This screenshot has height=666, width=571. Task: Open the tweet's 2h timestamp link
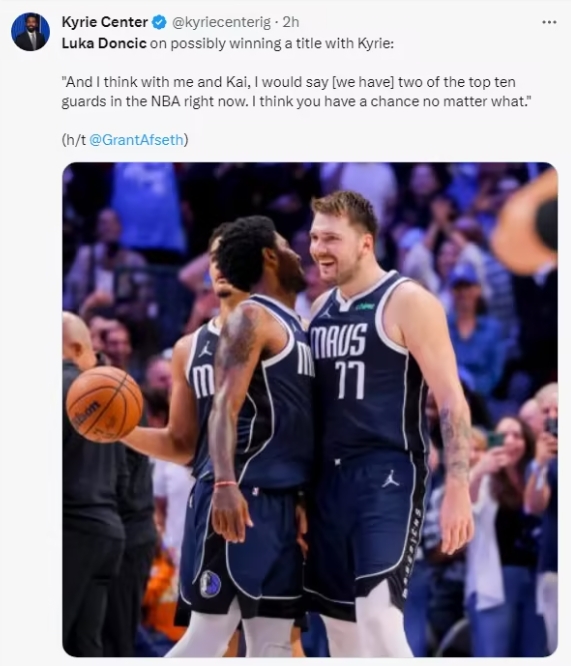tap(291, 22)
